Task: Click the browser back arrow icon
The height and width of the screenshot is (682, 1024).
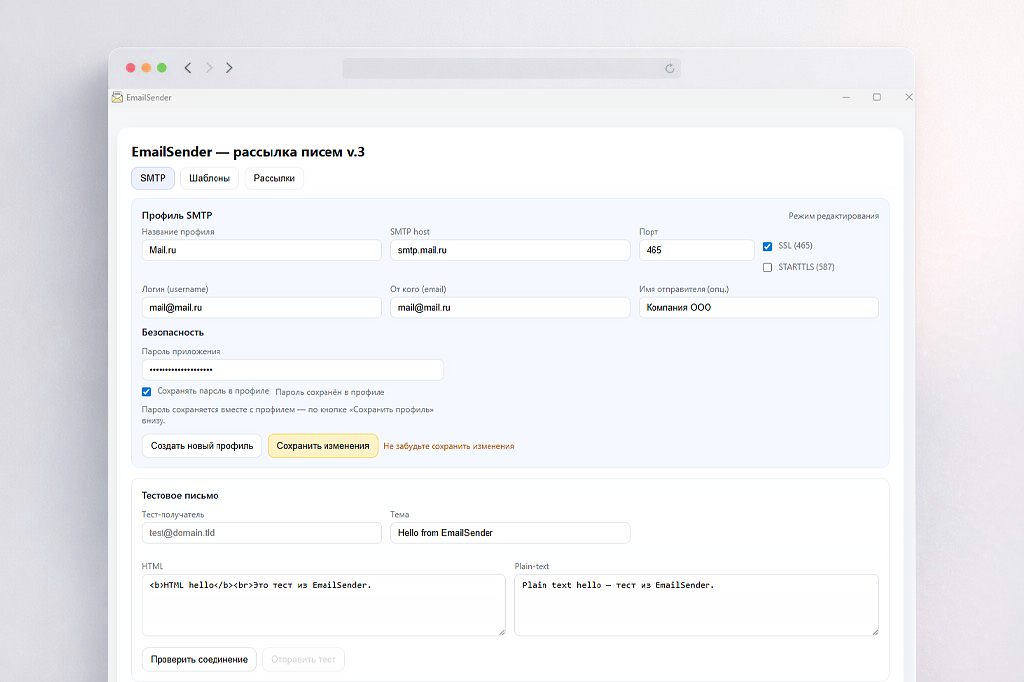Action: pyautogui.click(x=188, y=68)
